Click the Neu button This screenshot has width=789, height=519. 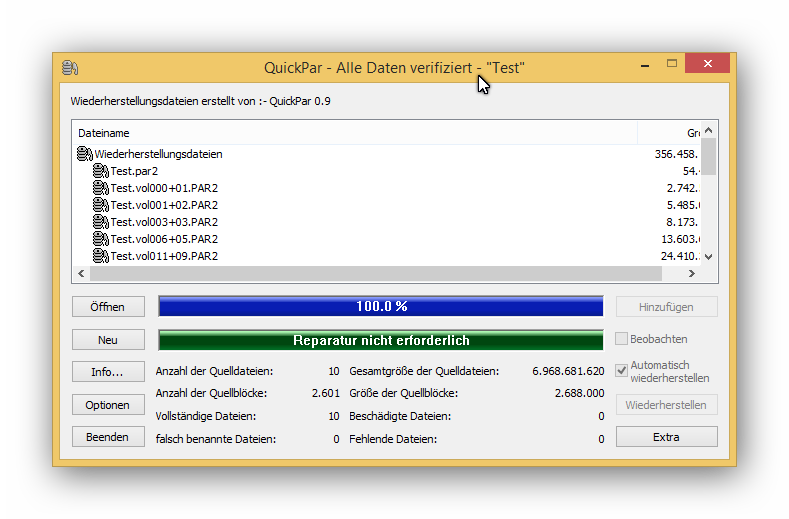click(x=108, y=339)
